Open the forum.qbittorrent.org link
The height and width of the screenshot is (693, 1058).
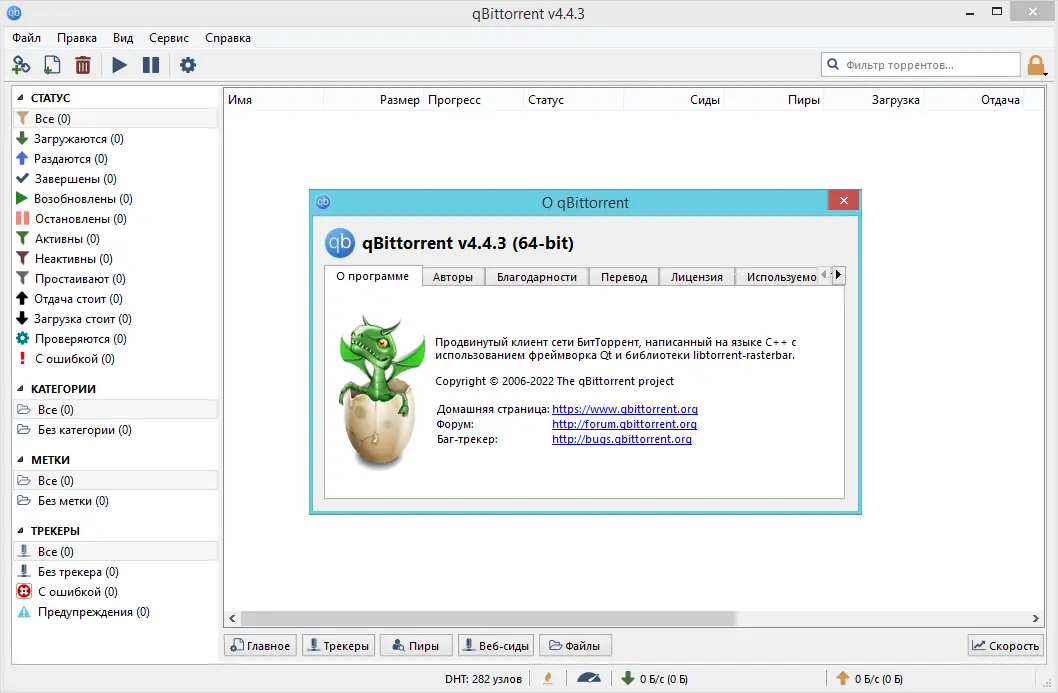click(x=624, y=424)
